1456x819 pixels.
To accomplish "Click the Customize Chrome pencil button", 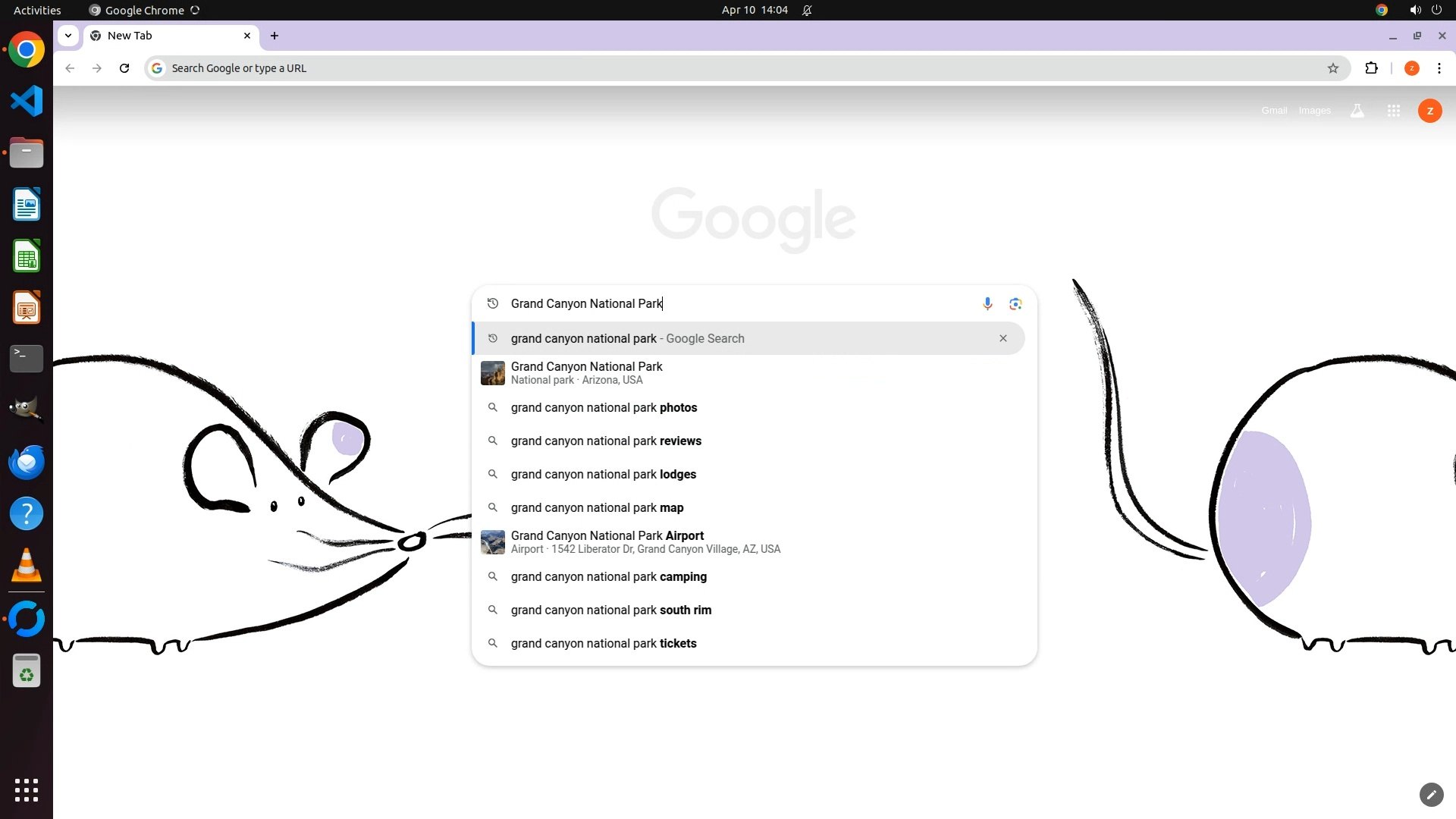I will click(x=1431, y=794).
